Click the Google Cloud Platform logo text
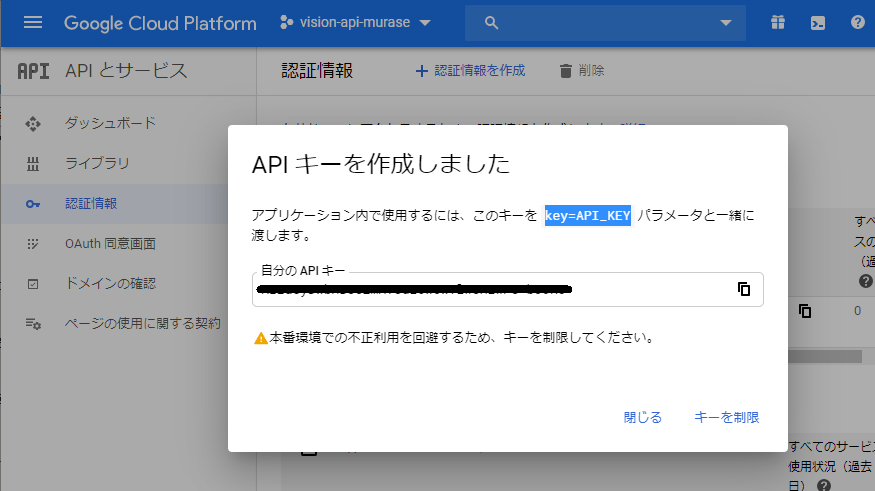The width and height of the screenshot is (875, 491). [160, 23]
